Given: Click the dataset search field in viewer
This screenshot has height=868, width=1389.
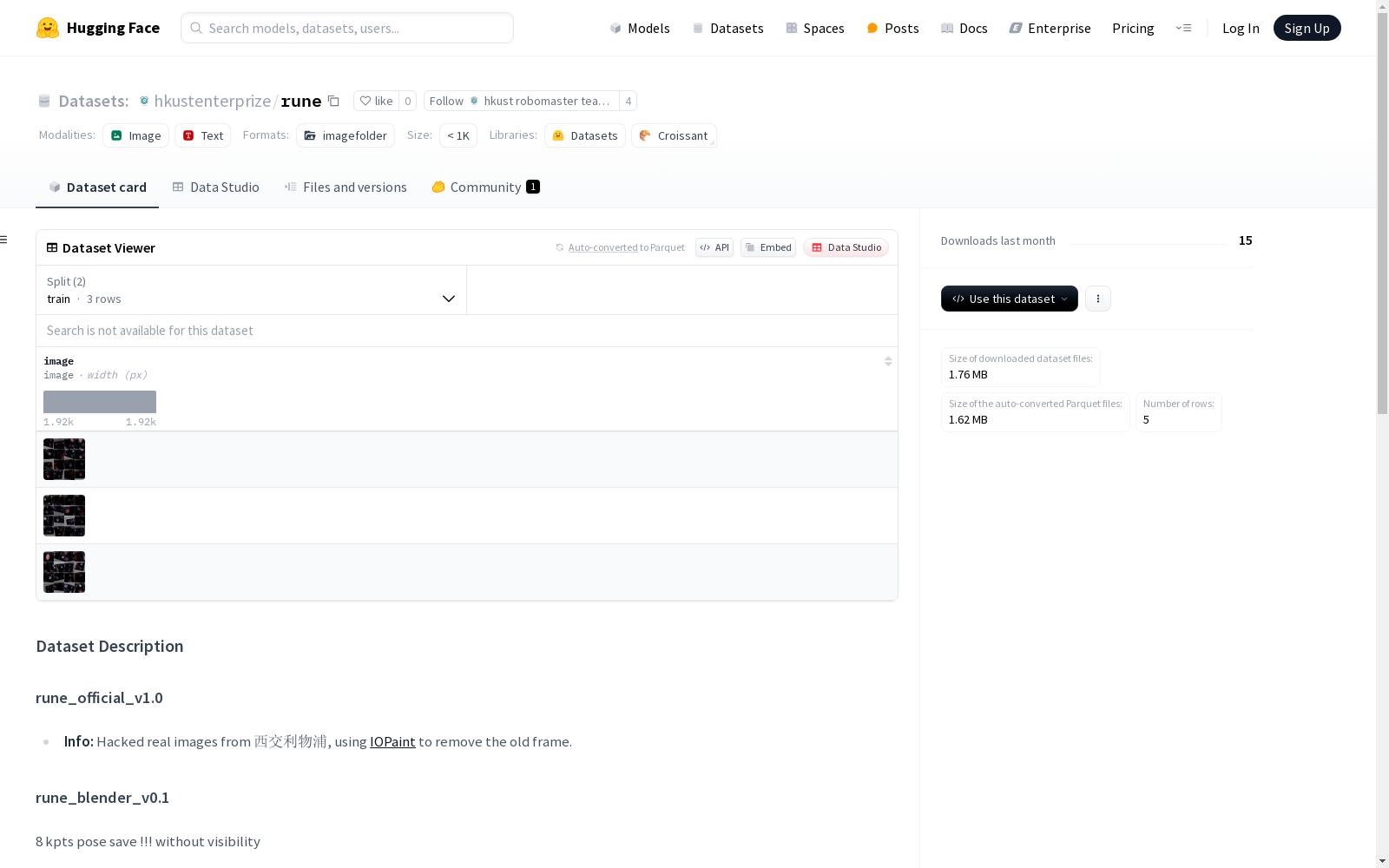Looking at the screenshot, I should [467, 331].
